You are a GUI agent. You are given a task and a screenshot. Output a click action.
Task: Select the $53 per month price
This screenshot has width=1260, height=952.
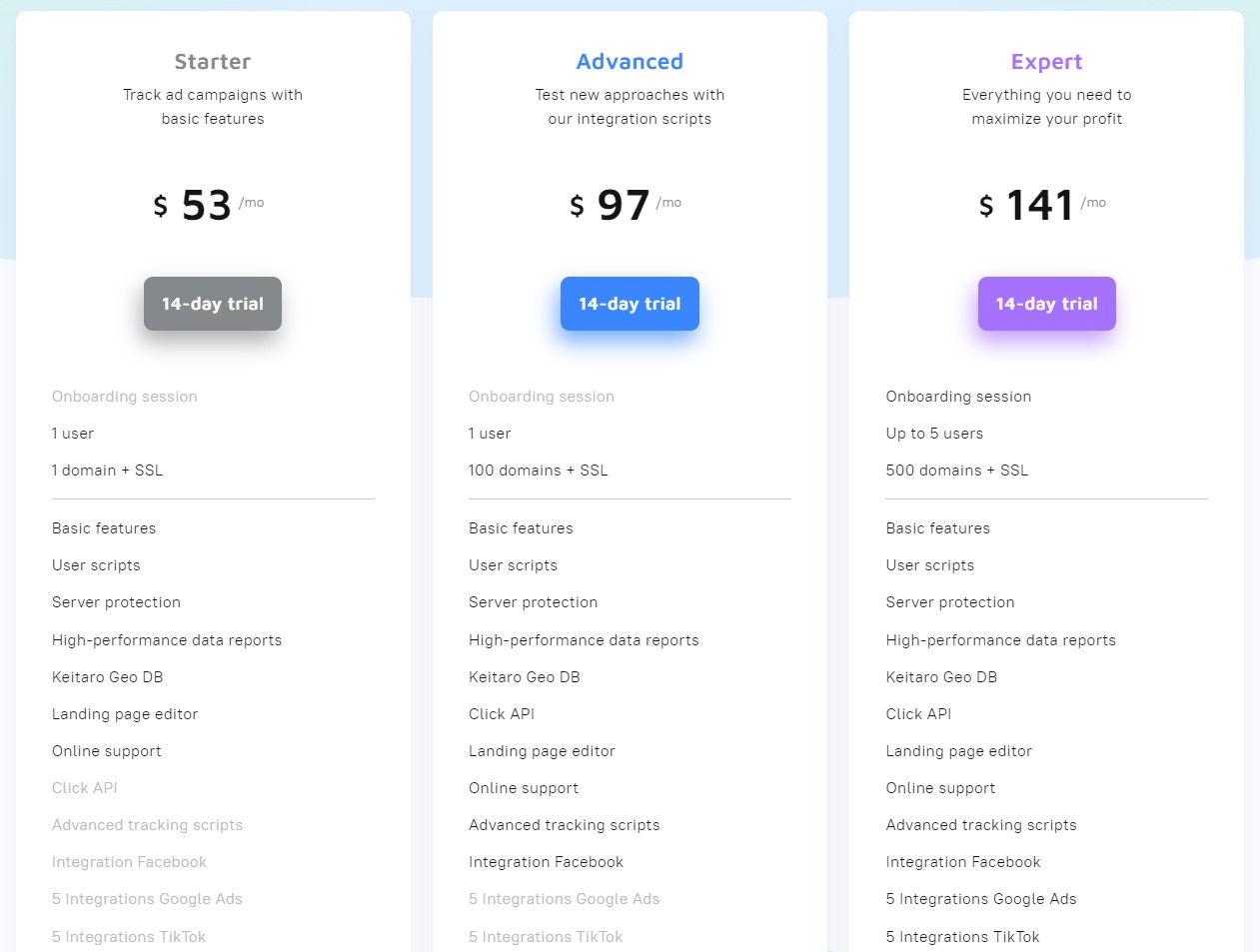tap(208, 205)
